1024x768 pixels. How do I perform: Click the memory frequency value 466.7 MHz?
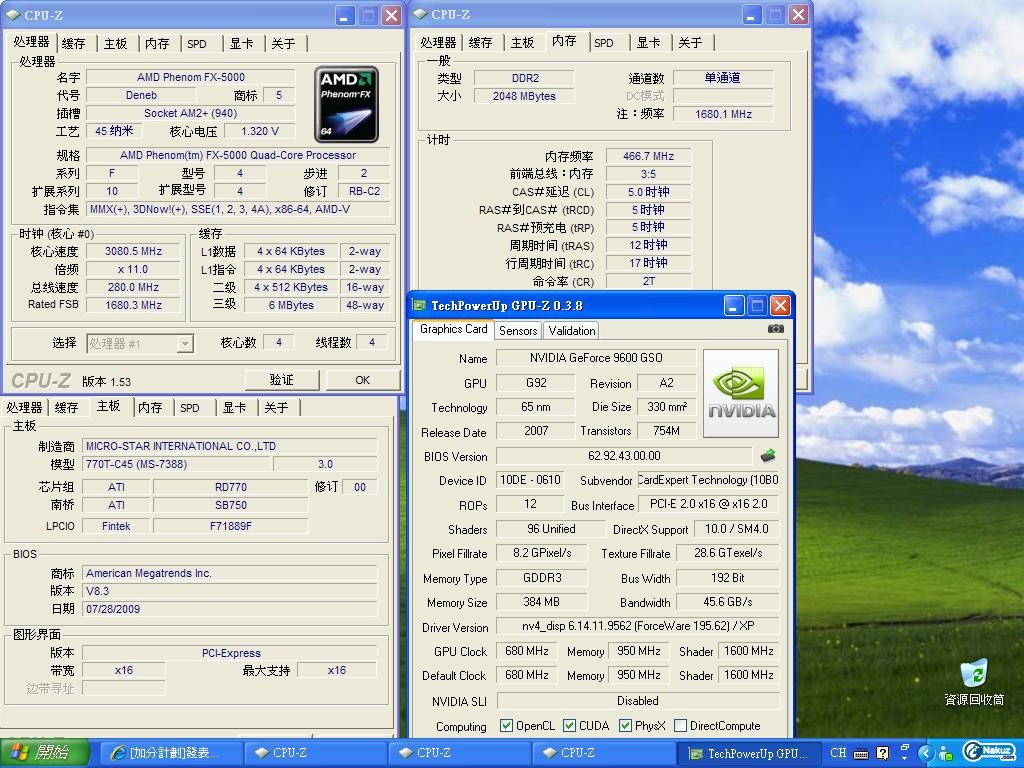coord(648,156)
